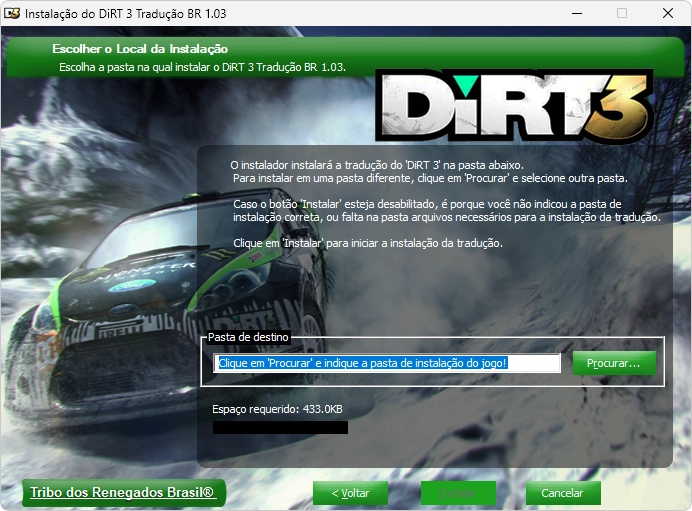The image size is (692, 511).
Task: Click the destination folder path field
Action: click(387, 363)
